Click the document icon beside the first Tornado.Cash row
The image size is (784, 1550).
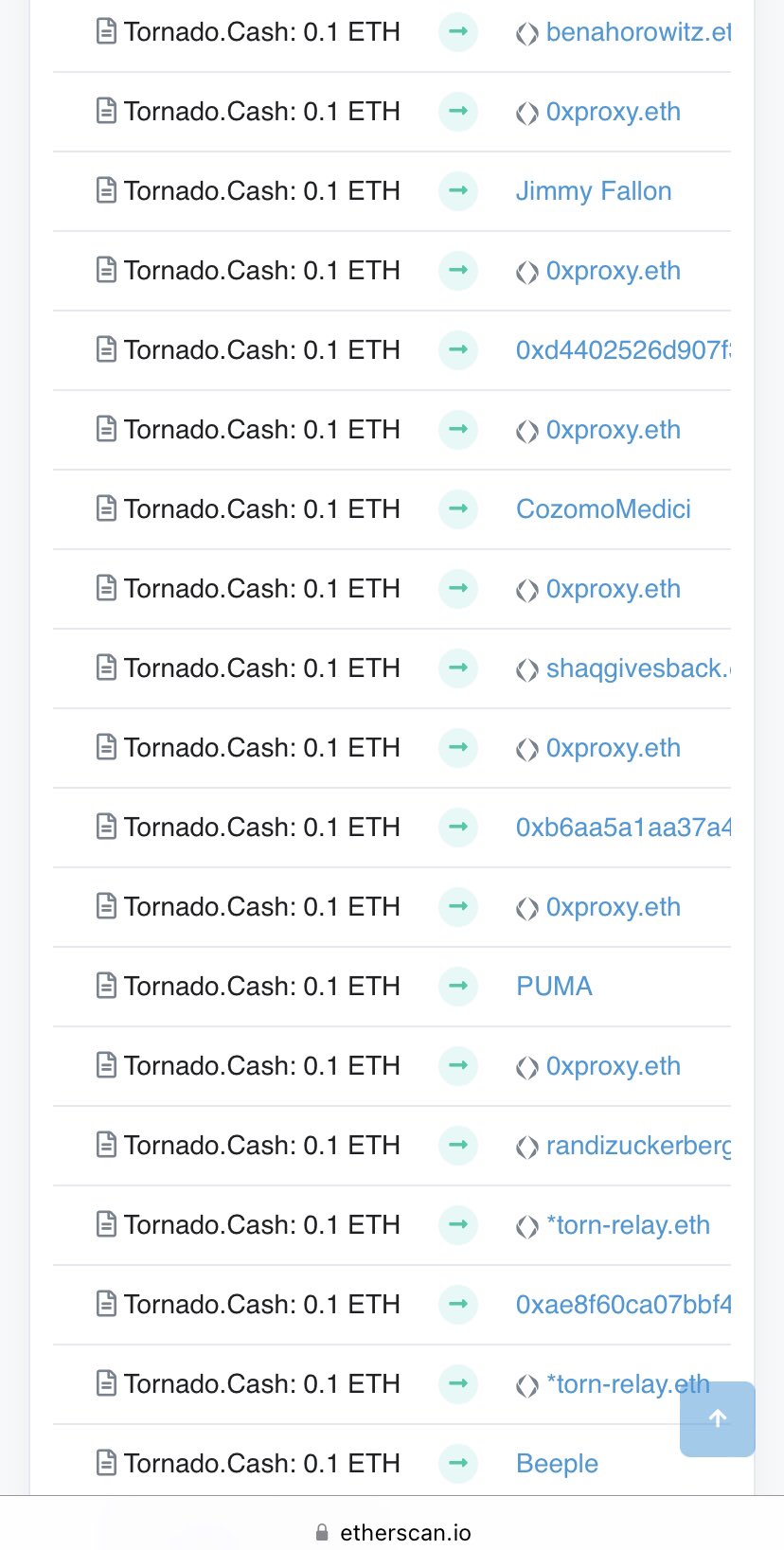click(106, 31)
